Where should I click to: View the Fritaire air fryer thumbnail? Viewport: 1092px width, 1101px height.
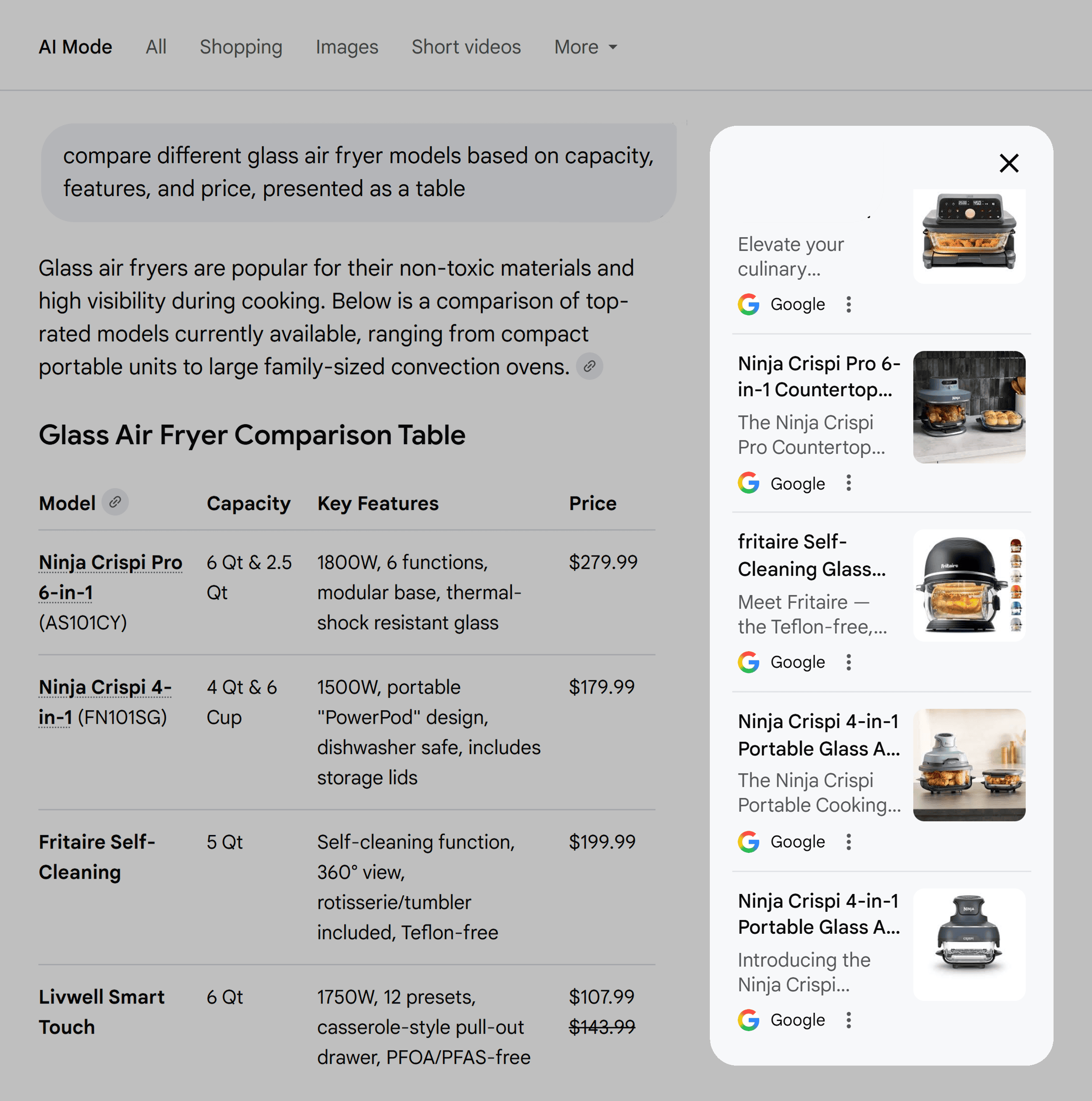(x=969, y=586)
